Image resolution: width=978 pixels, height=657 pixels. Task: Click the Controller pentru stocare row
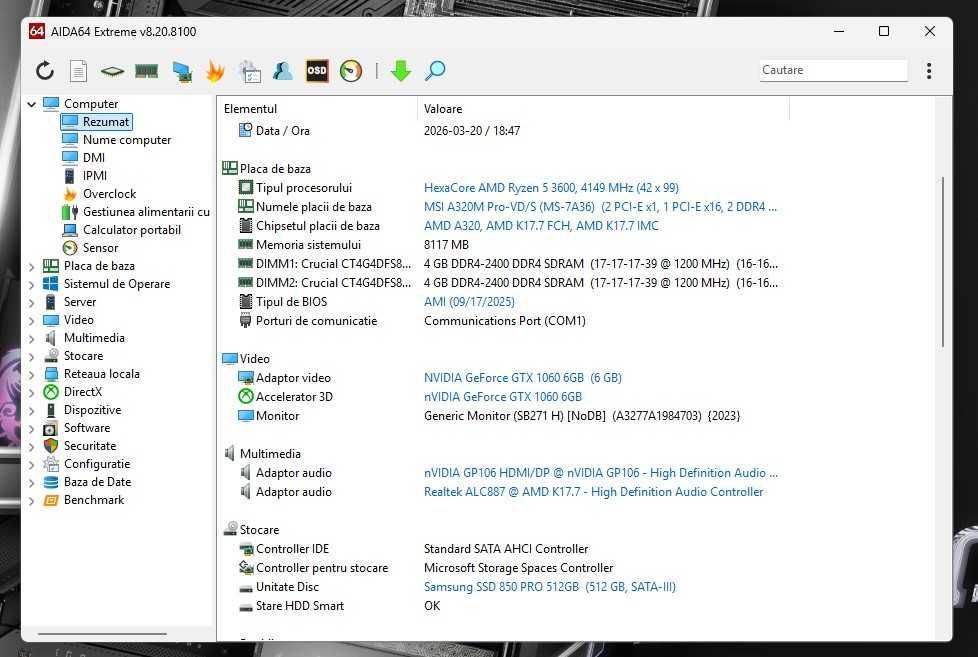click(x=505, y=568)
